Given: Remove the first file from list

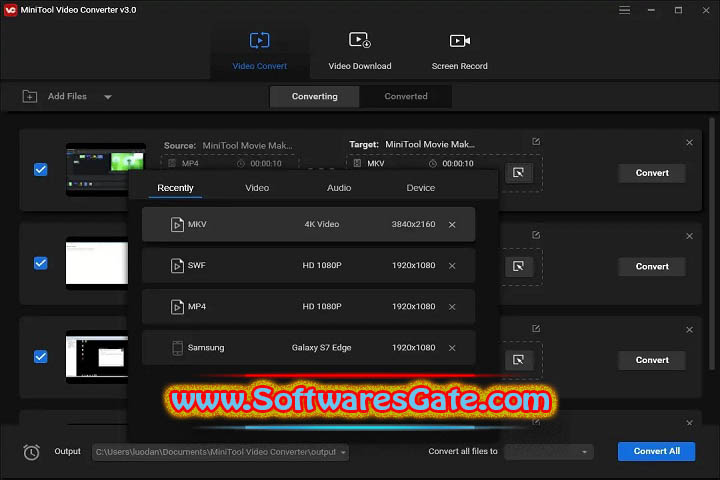Looking at the screenshot, I should pos(689,143).
